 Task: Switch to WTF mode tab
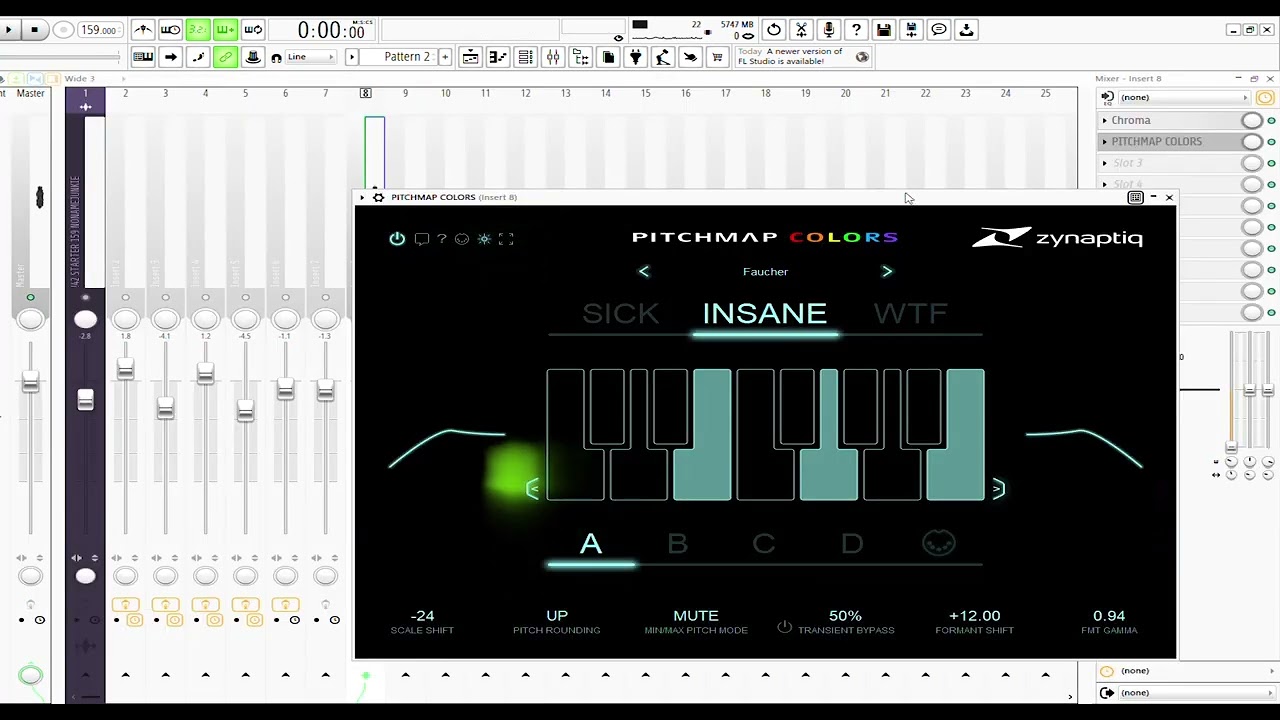point(910,314)
